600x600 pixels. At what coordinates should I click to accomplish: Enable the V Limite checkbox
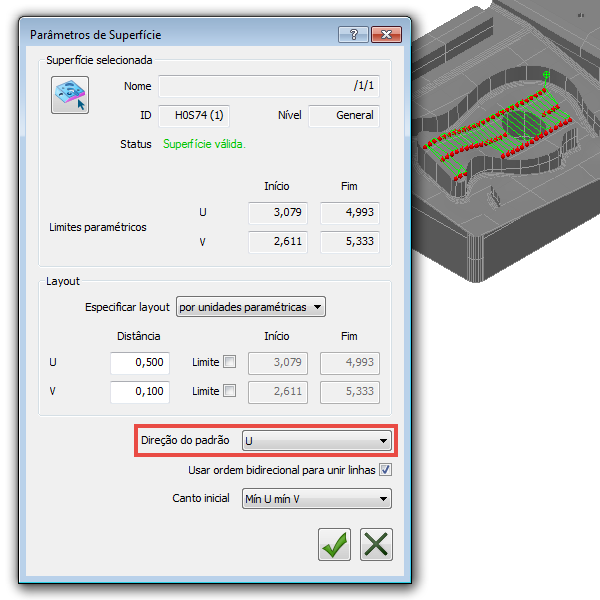(230, 391)
